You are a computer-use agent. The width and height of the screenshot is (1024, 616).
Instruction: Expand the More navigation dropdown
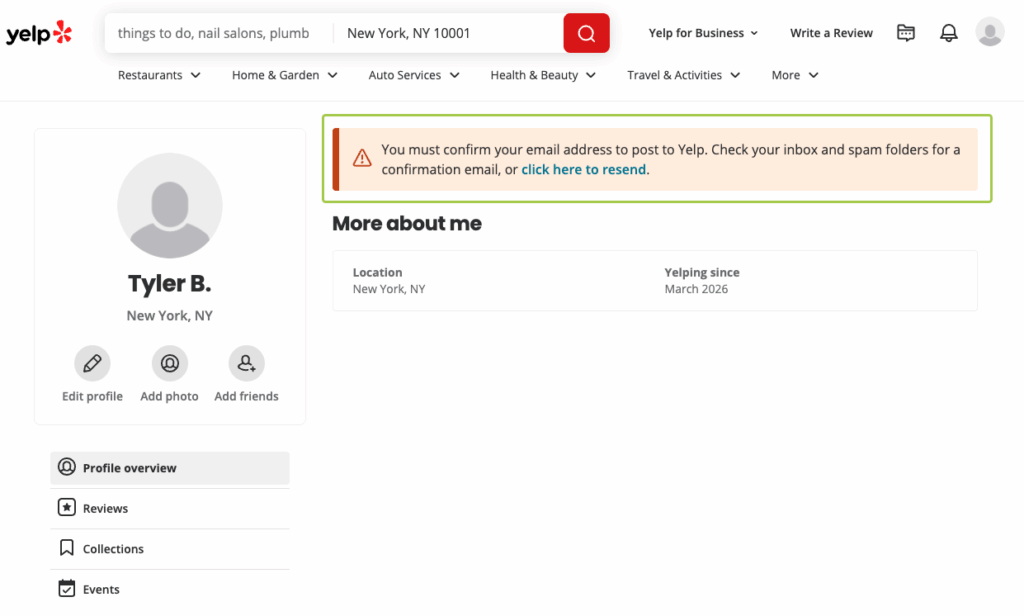click(794, 74)
